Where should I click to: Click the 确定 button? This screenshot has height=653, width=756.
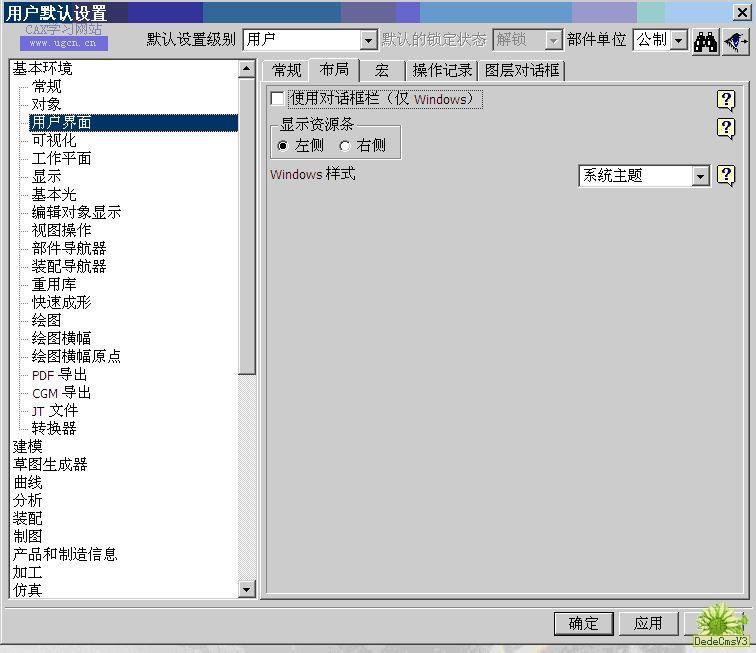click(583, 623)
